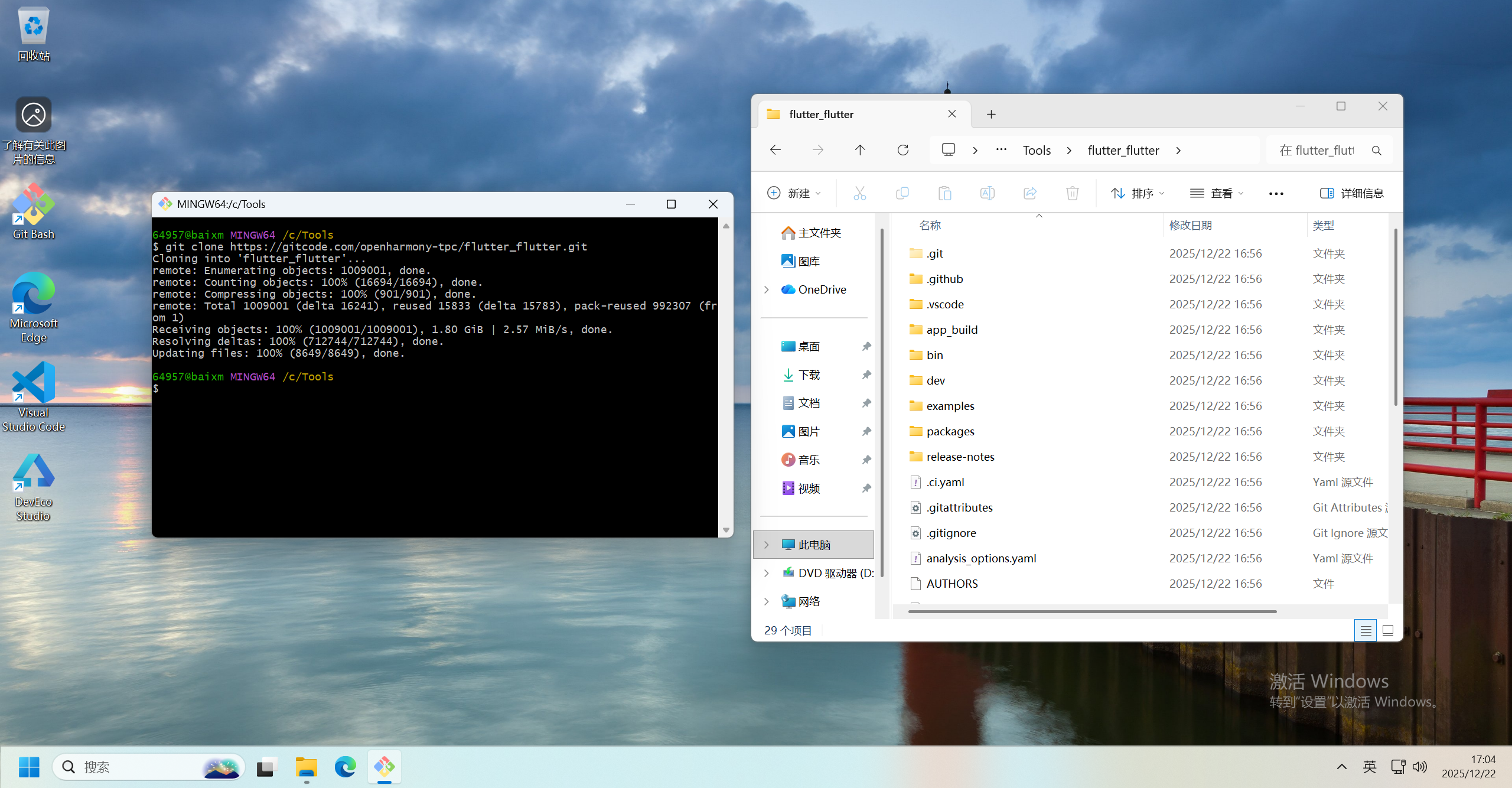Switch to large icons view
Image resolution: width=1512 pixels, height=788 pixels.
pyautogui.click(x=1388, y=630)
